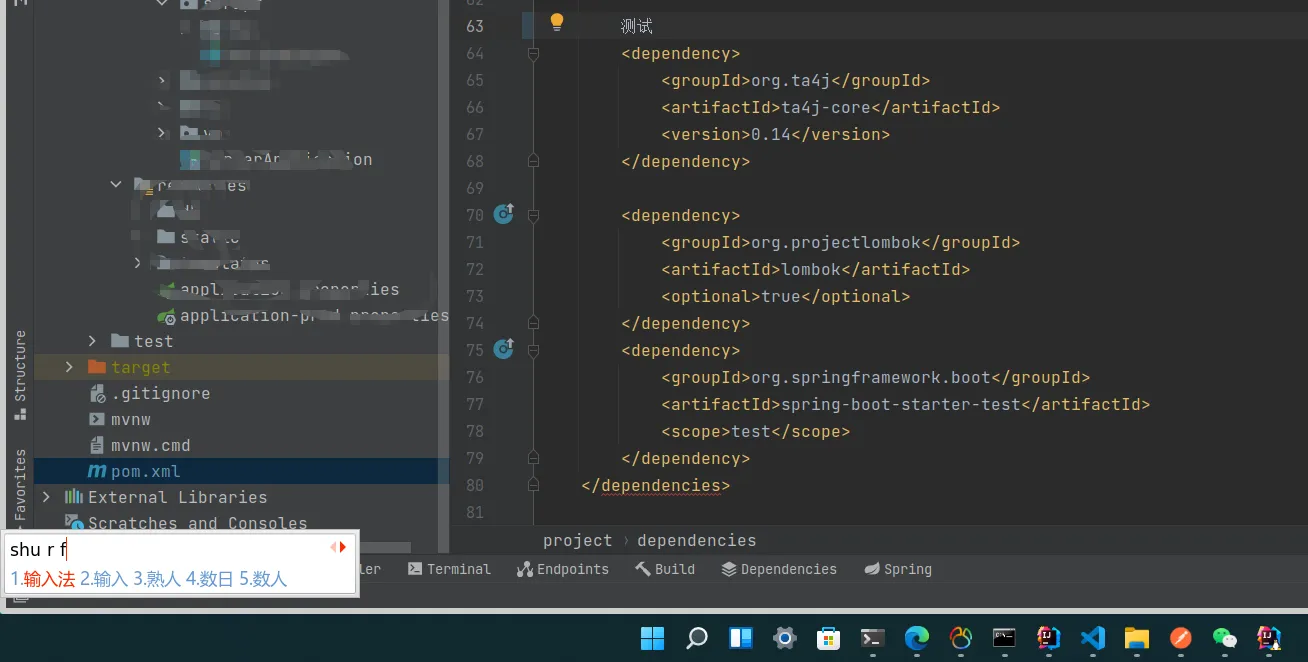This screenshot has width=1308, height=662.
Task: Open File Explorer from the taskbar
Action: (1136, 638)
